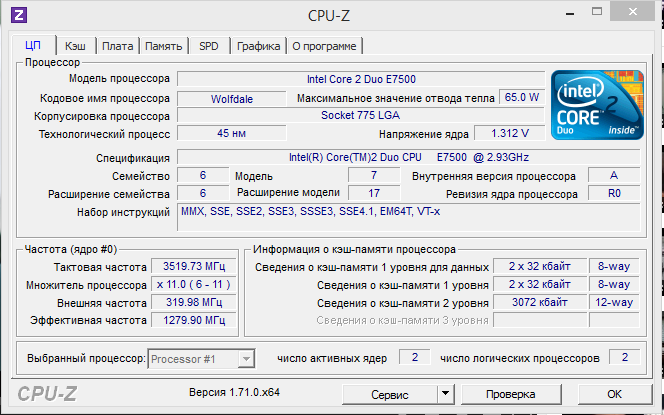
Task: Click the Intel Core 2 Duo inside logo
Action: tap(597, 105)
